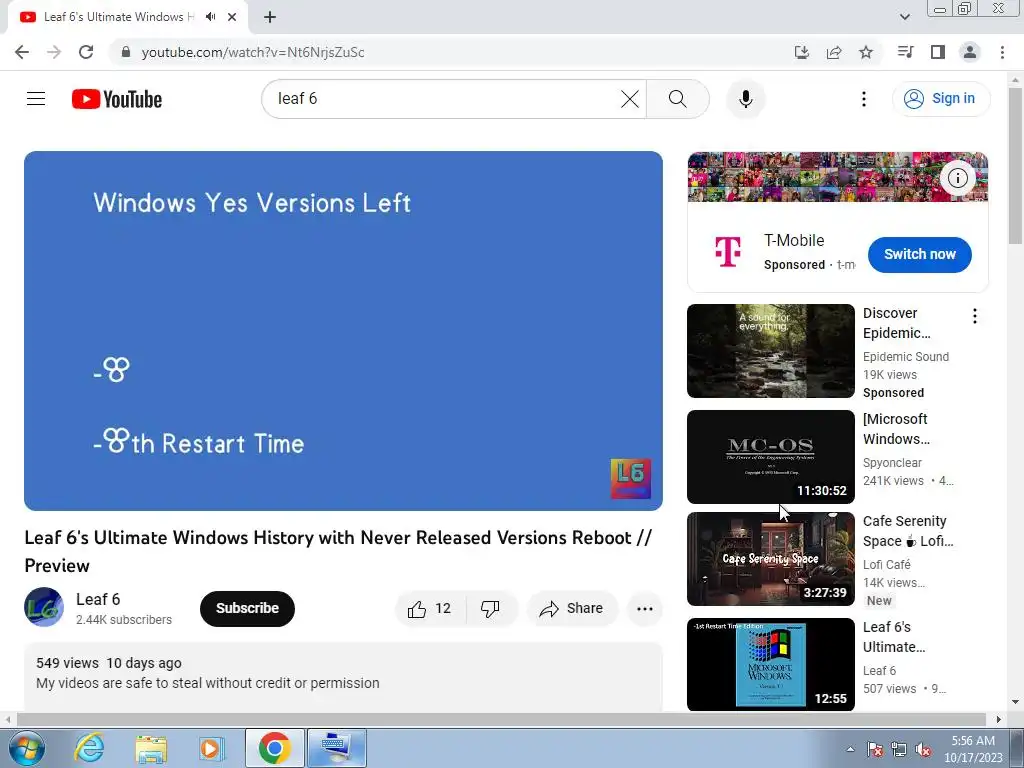Share this page icon in address bar

pyautogui.click(x=833, y=52)
